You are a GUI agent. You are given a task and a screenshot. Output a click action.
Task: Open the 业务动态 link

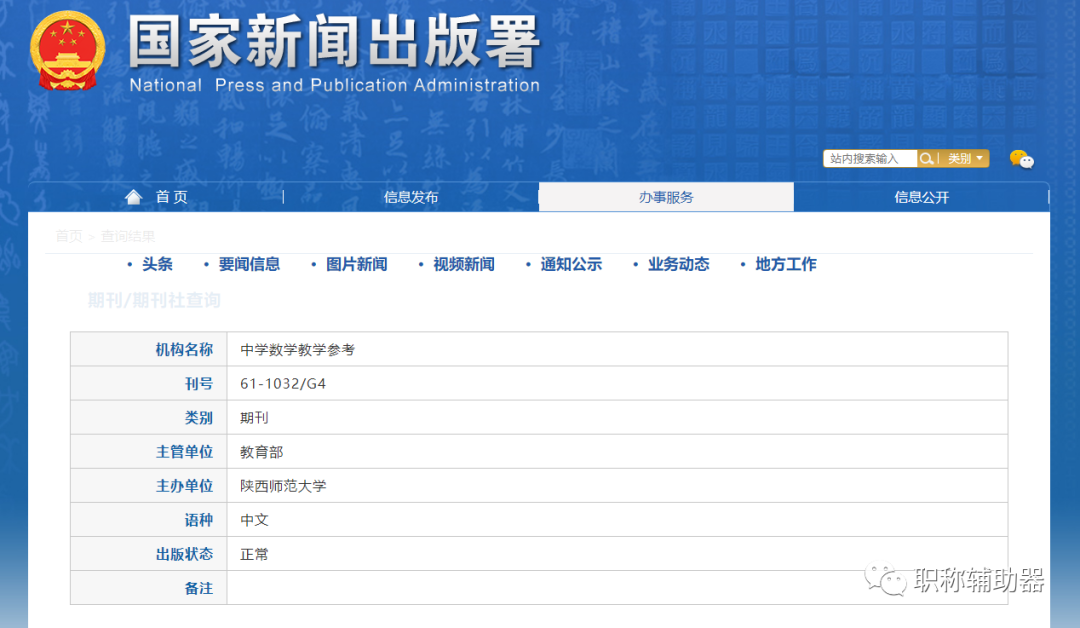[679, 264]
